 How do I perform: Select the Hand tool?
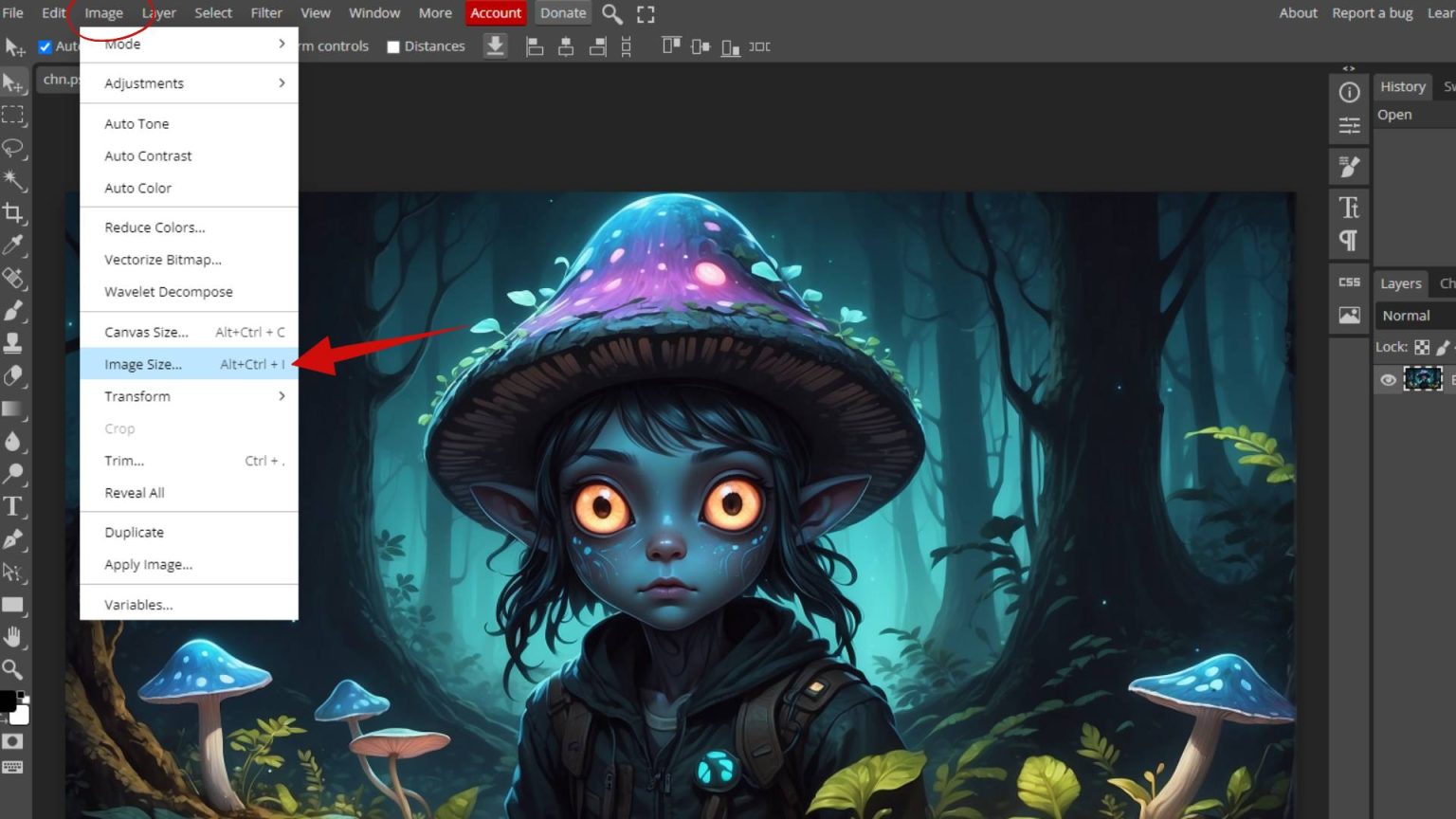13,637
